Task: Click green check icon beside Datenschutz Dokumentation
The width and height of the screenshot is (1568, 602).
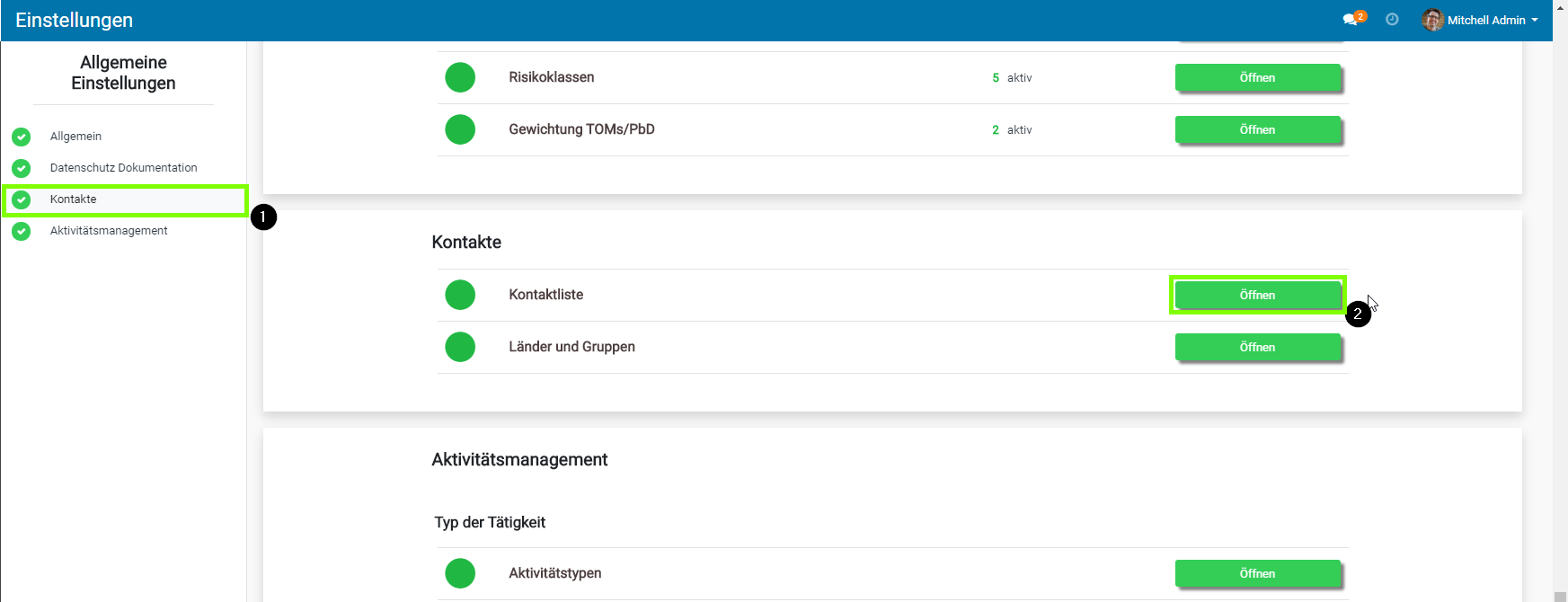Action: point(22,168)
